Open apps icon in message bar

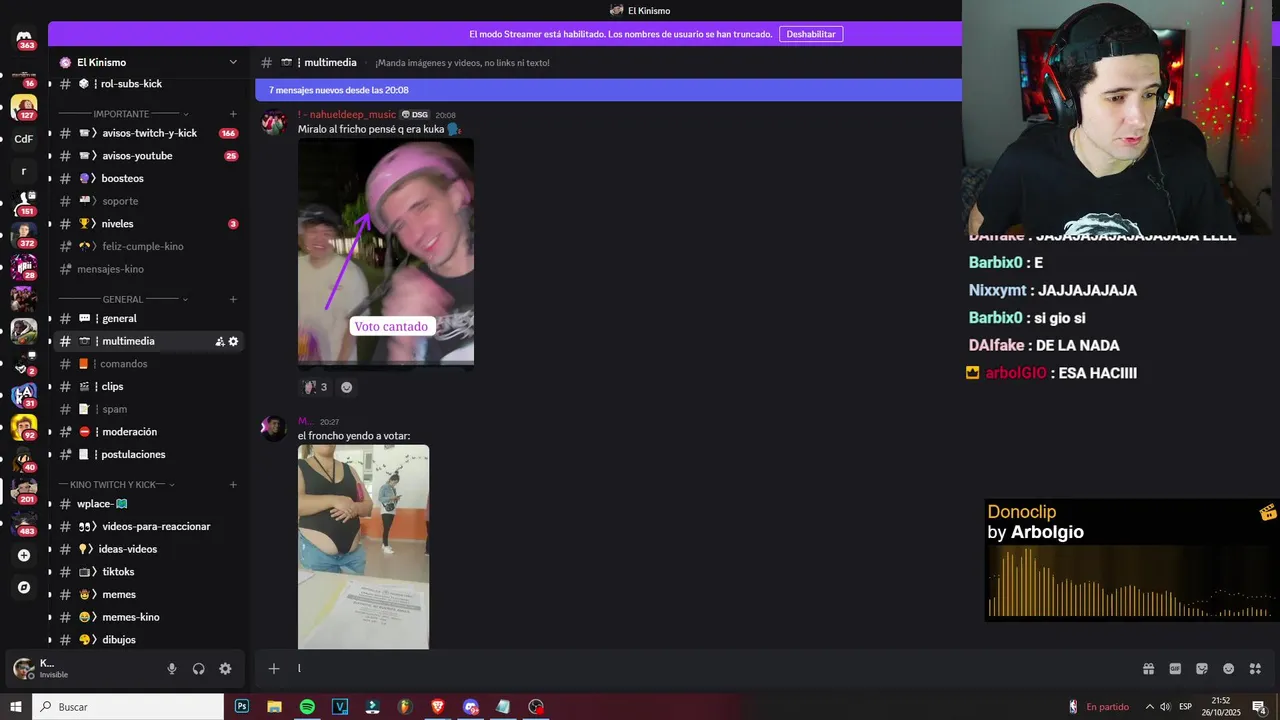pyautogui.click(x=1255, y=669)
